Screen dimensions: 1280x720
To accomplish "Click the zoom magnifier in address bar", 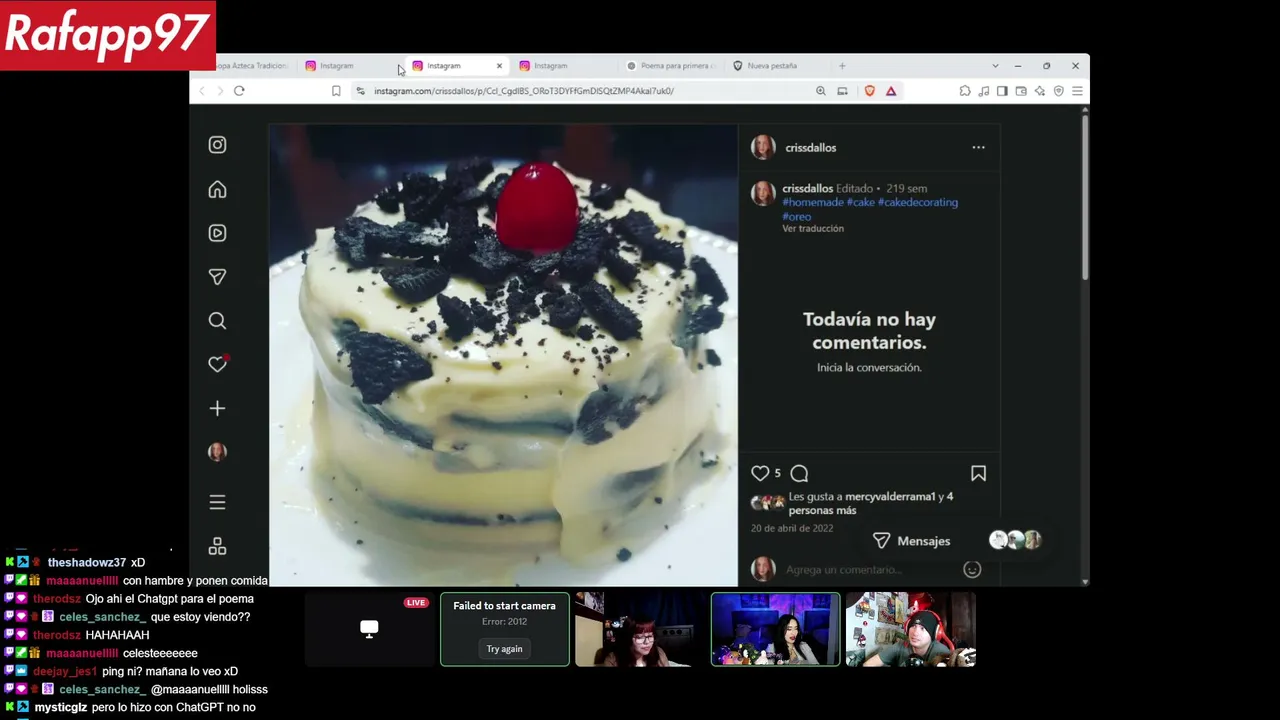I will pyautogui.click(x=821, y=91).
